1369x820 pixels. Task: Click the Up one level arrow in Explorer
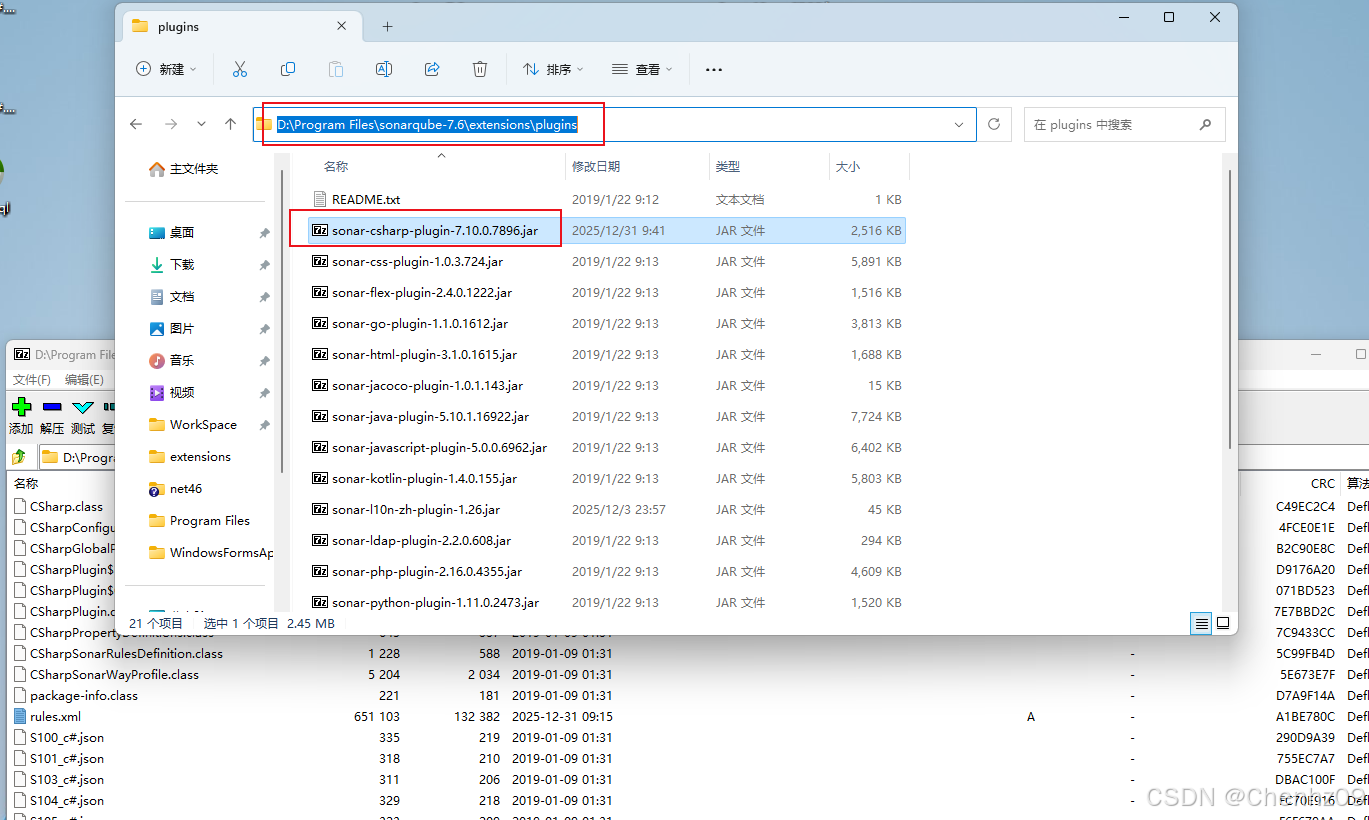231,124
